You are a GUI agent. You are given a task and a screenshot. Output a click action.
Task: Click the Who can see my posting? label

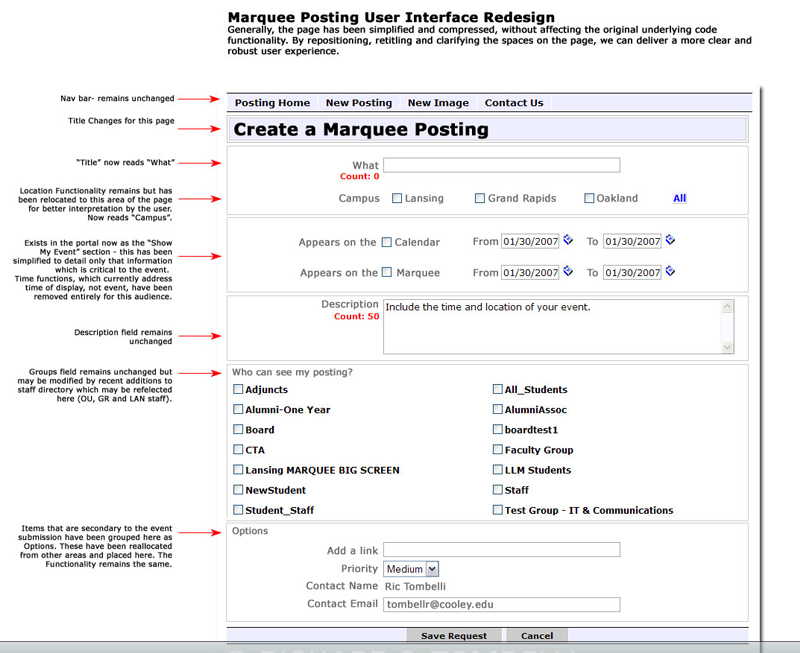[292, 372]
